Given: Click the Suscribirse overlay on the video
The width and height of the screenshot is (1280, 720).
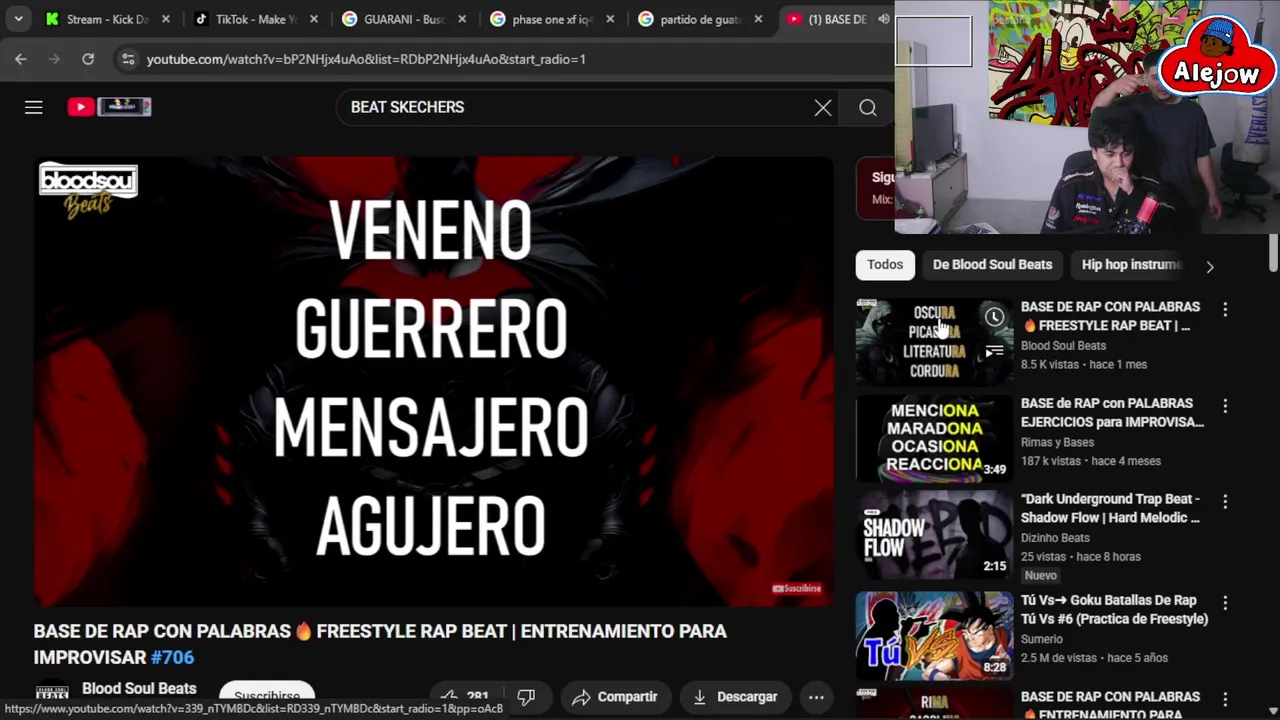Looking at the screenshot, I should [797, 588].
